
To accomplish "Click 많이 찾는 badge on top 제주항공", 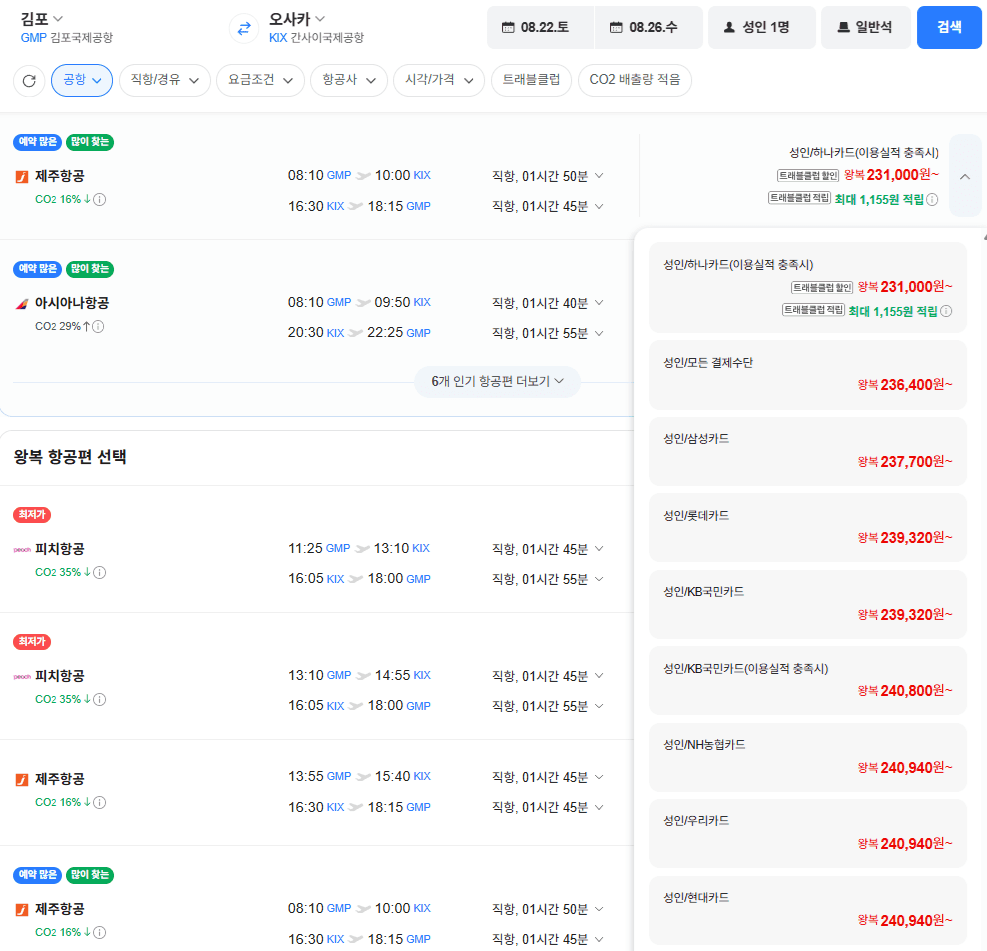I will [x=90, y=142].
